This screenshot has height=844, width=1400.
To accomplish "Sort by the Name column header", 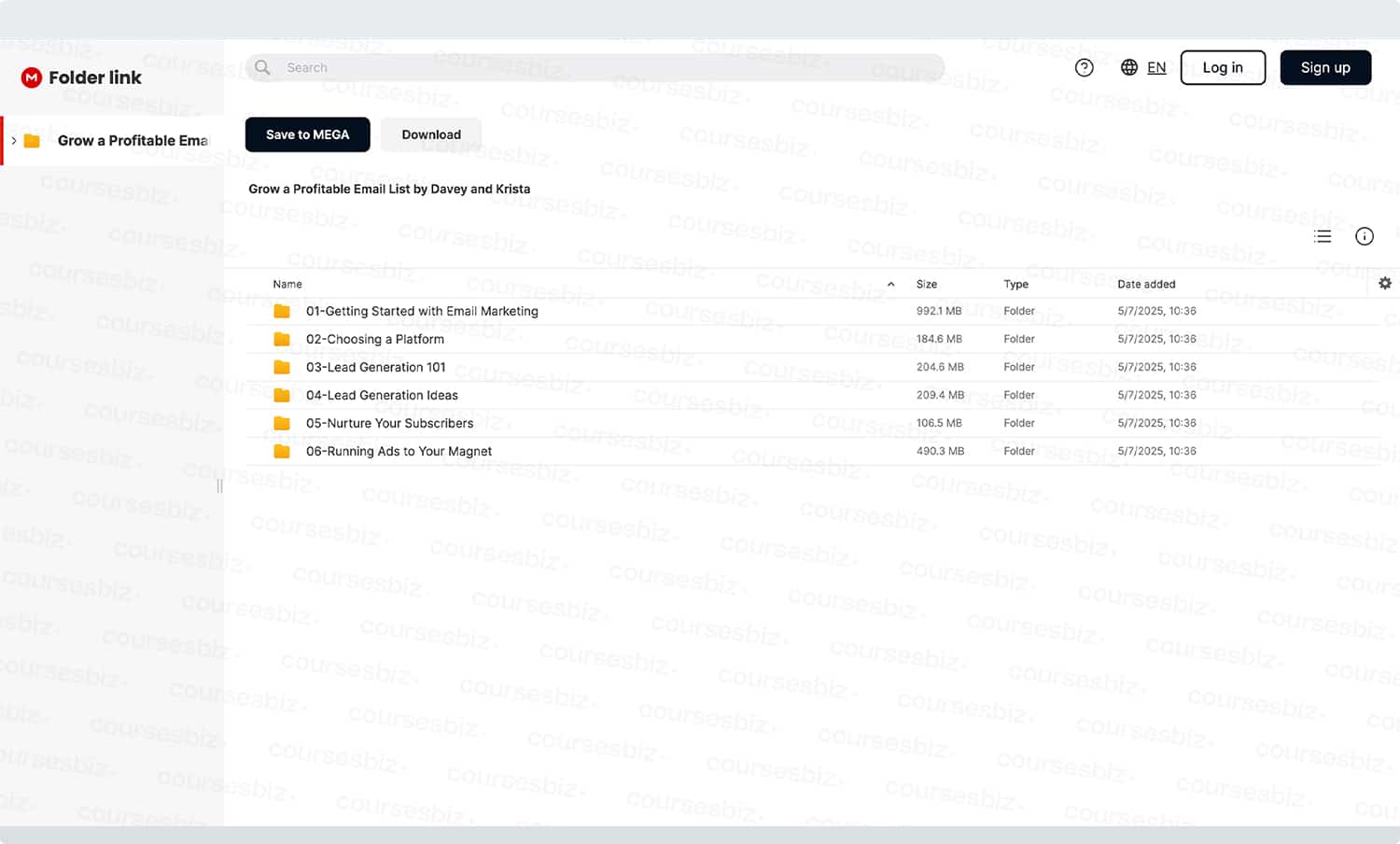I will click(x=287, y=284).
